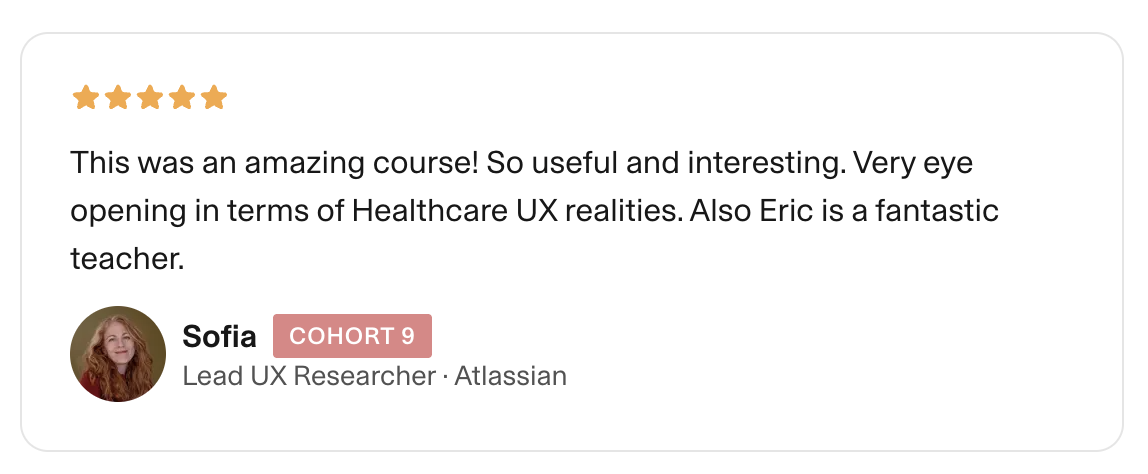Select the third rating star

tap(150, 98)
